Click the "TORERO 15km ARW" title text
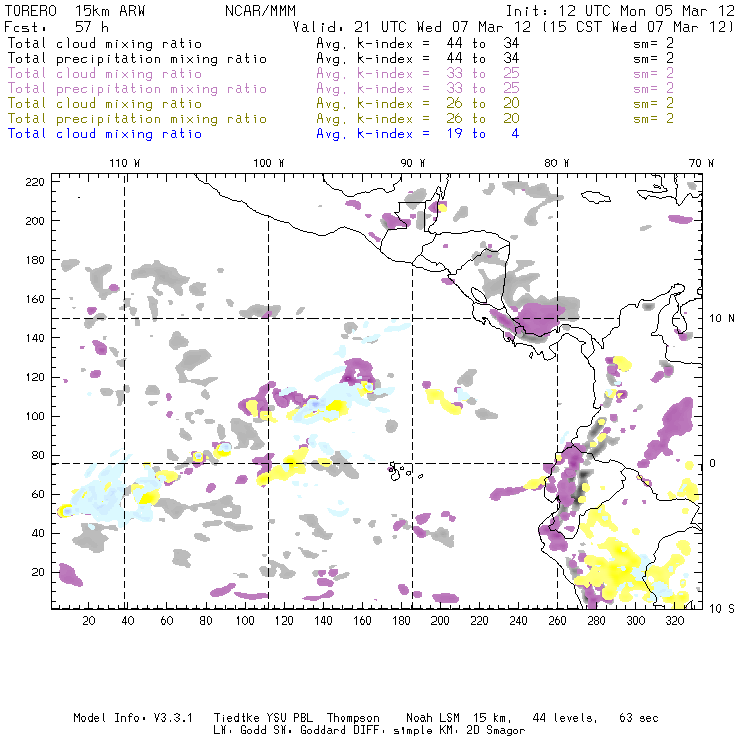 pos(75,11)
